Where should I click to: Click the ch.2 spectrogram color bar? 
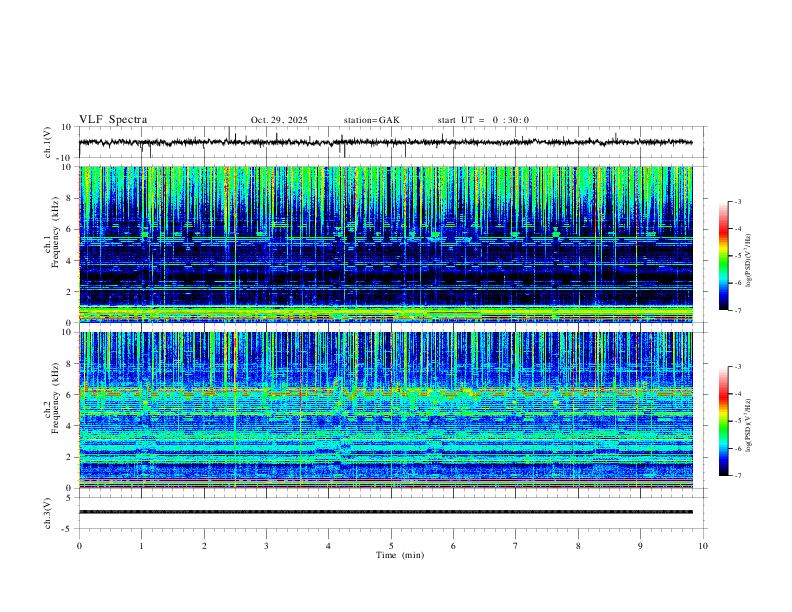tap(724, 421)
